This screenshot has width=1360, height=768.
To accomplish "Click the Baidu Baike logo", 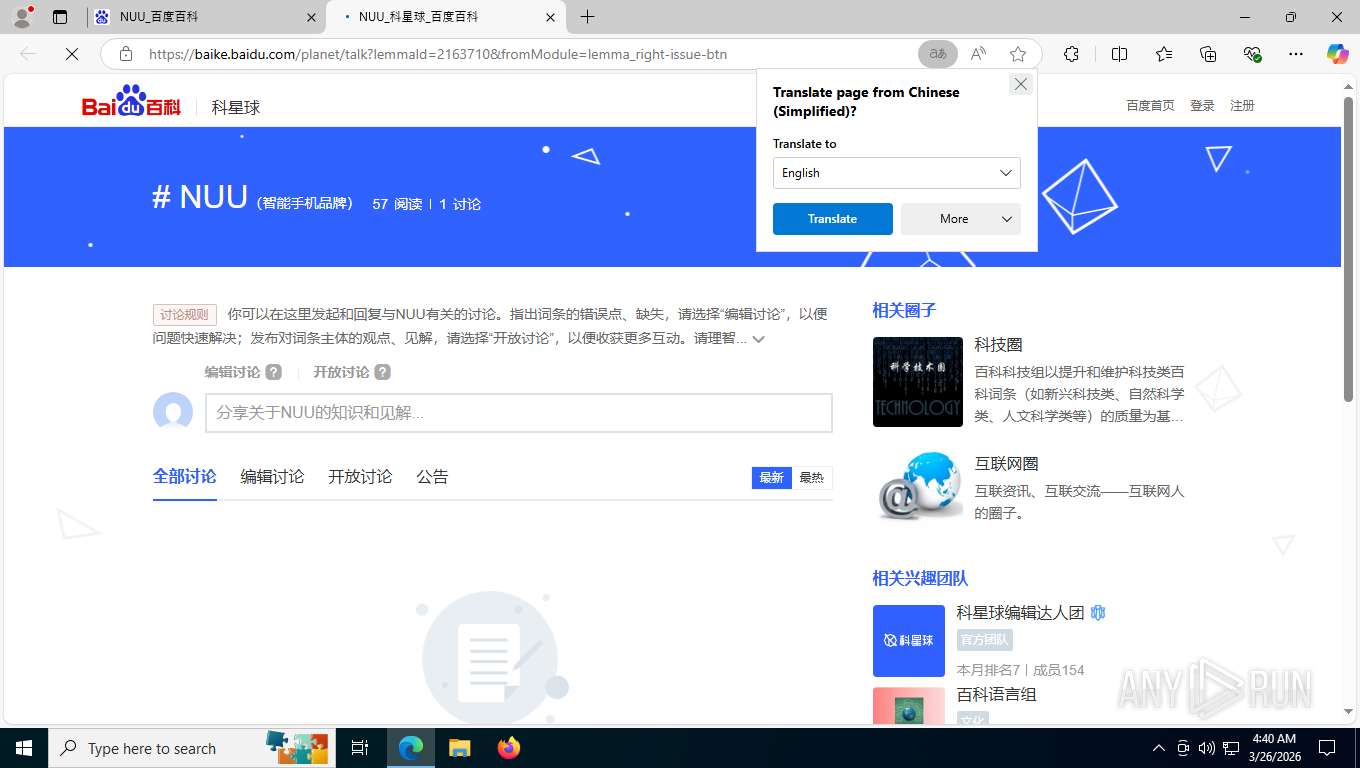I will 131,101.
